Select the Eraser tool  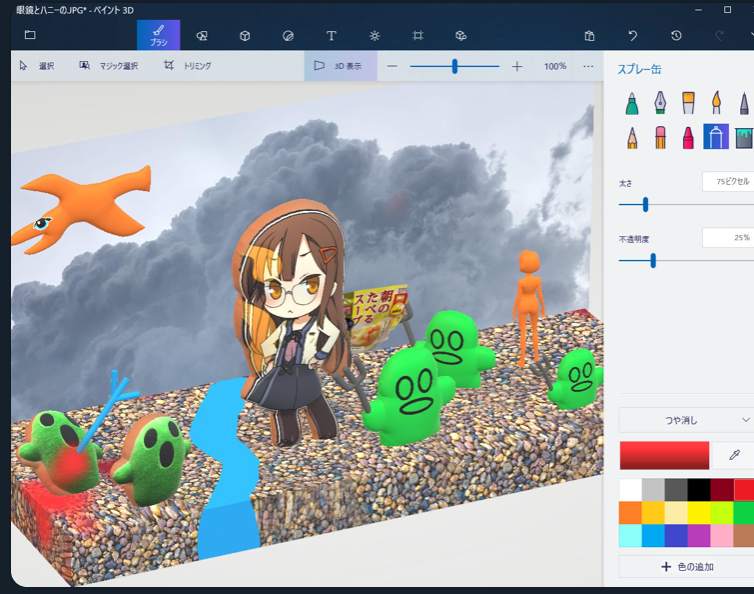660,137
